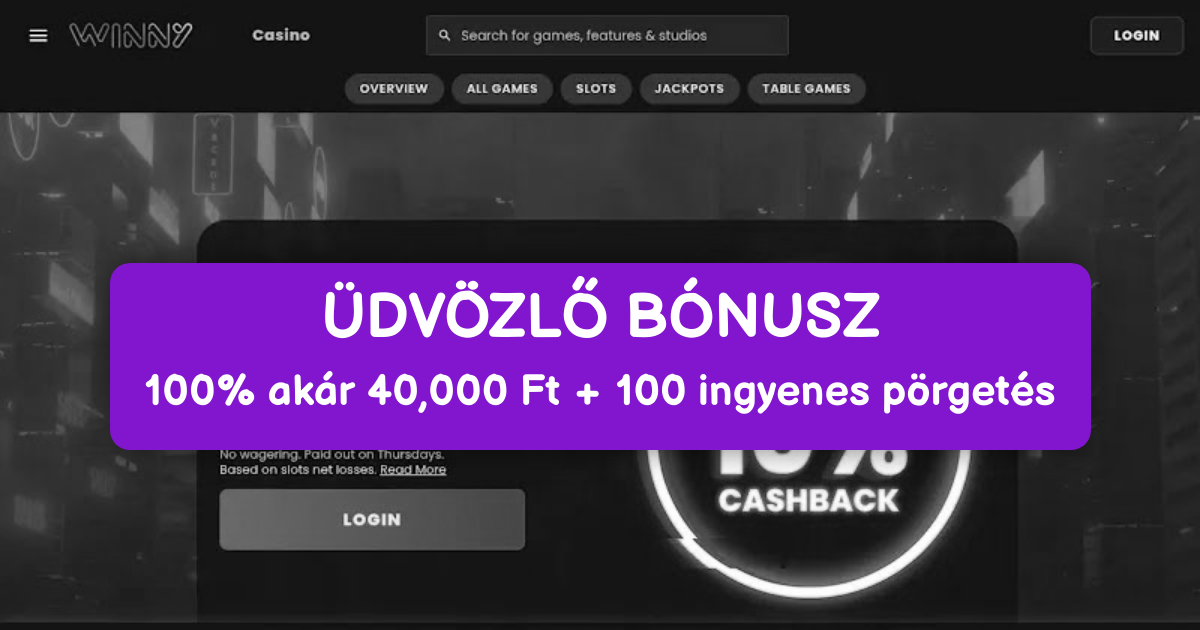Viewport: 1200px width, 630px height.
Task: Open the Slots category tab
Action: click(x=596, y=88)
